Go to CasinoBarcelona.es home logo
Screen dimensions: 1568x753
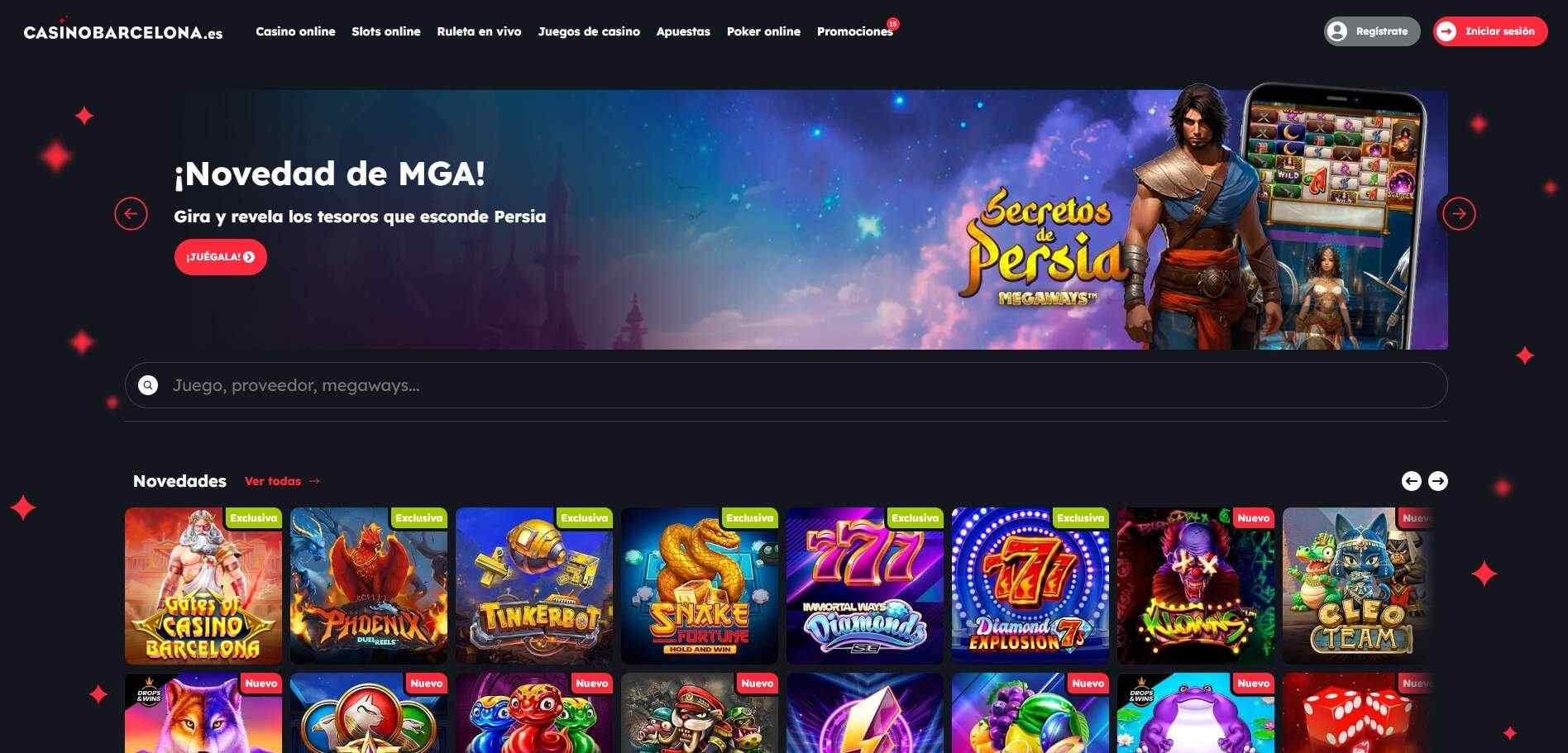point(123,32)
